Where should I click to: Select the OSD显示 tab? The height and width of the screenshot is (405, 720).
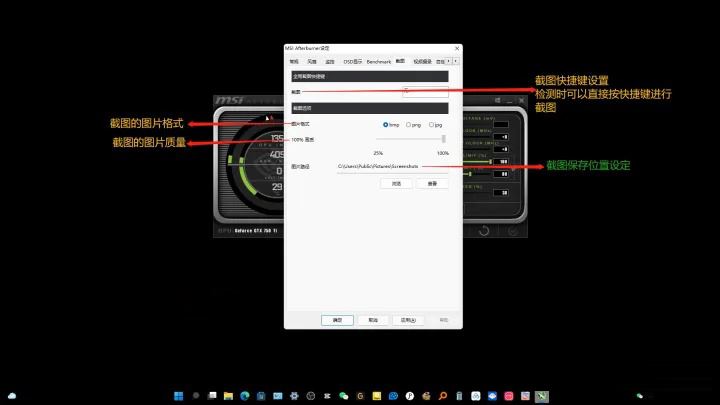[353, 62]
